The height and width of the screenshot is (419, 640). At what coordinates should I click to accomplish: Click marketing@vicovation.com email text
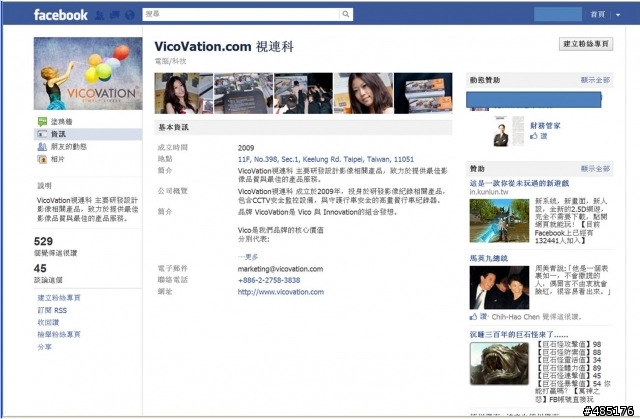pyautogui.click(x=280, y=269)
